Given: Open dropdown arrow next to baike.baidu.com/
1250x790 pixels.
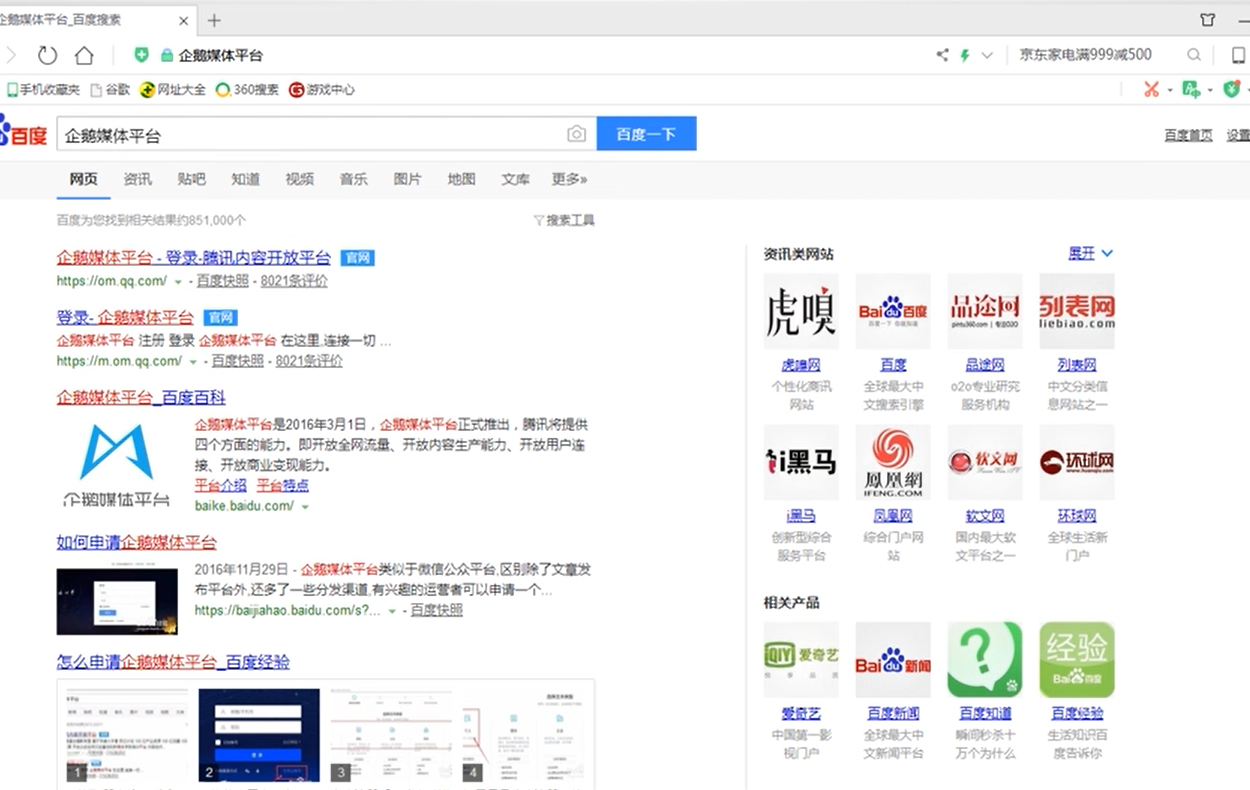Looking at the screenshot, I should coord(305,507).
